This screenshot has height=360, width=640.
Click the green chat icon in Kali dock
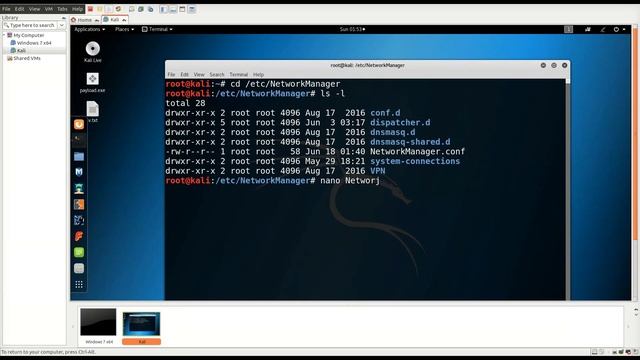click(x=79, y=252)
